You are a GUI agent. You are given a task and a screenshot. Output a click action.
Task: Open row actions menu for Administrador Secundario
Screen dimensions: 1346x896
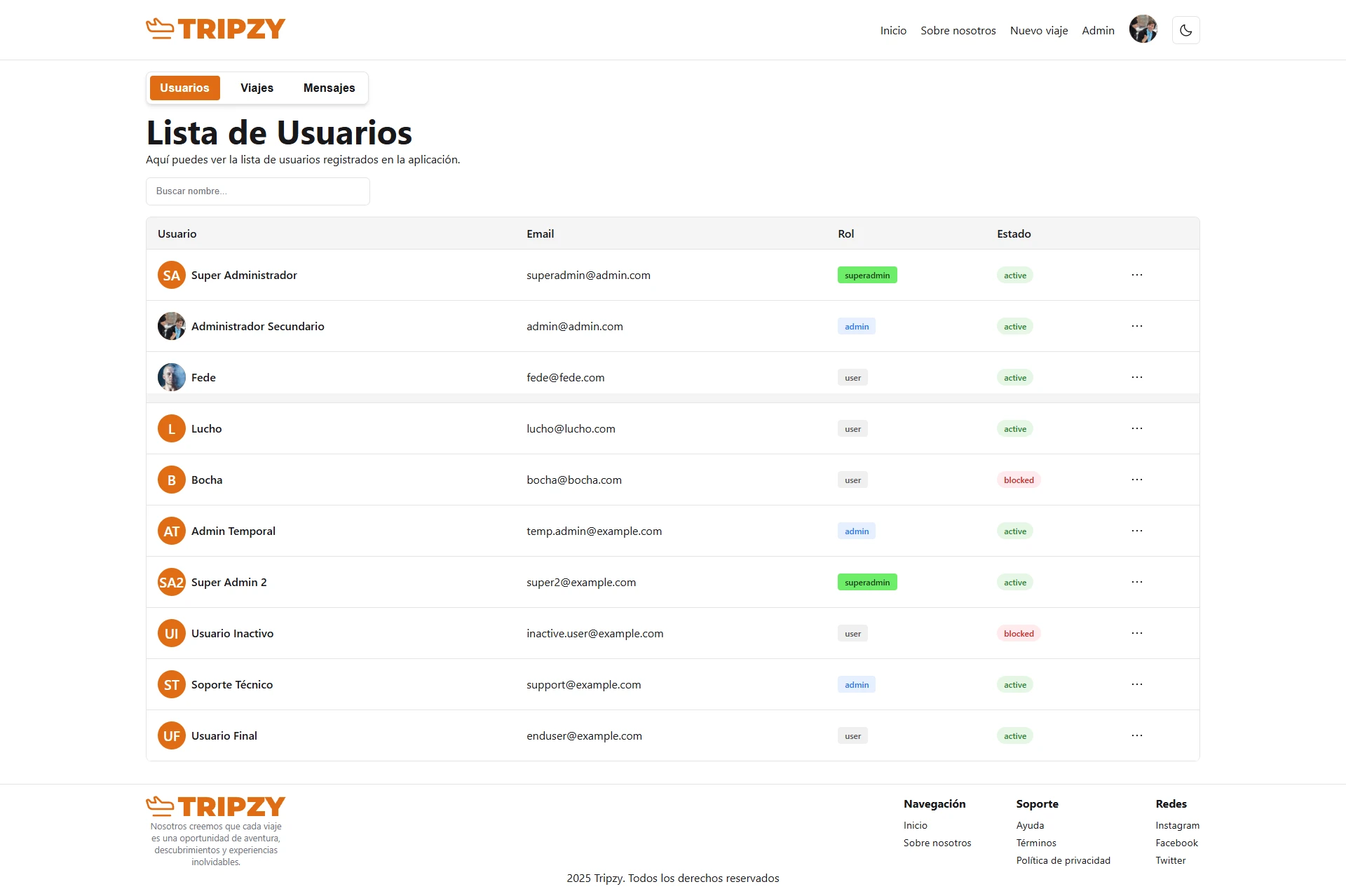(1137, 326)
